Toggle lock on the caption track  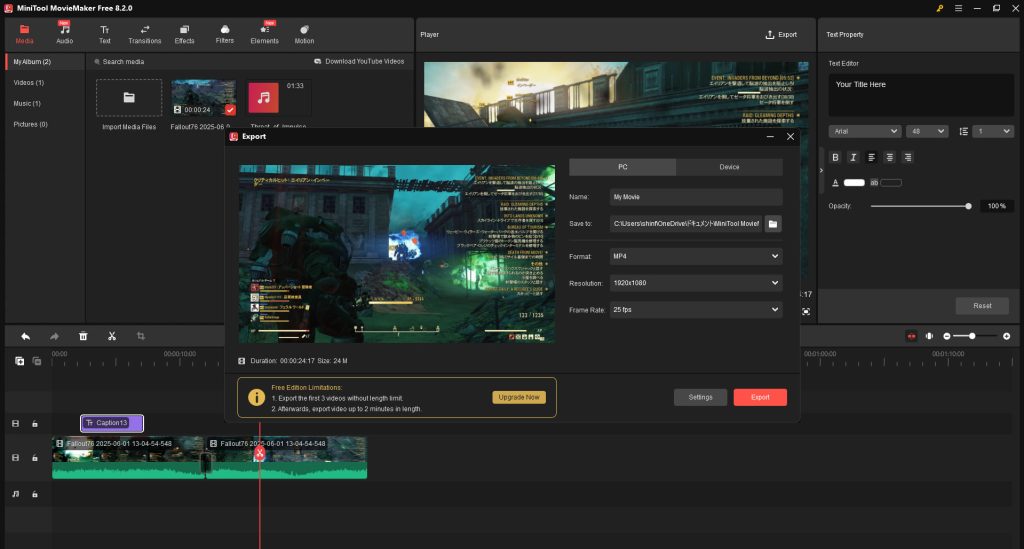click(x=35, y=424)
